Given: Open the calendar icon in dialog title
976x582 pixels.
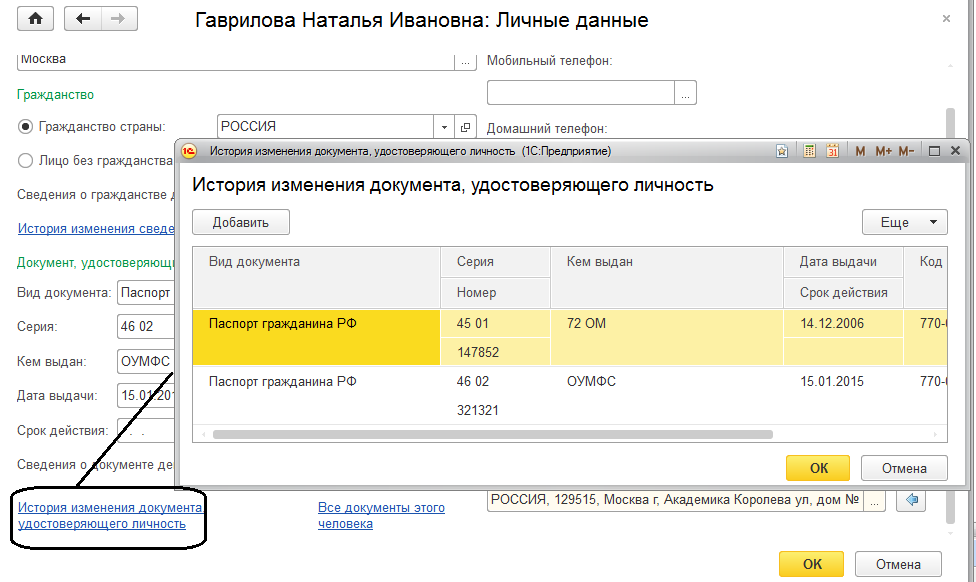Looking at the screenshot, I should coord(832,151).
